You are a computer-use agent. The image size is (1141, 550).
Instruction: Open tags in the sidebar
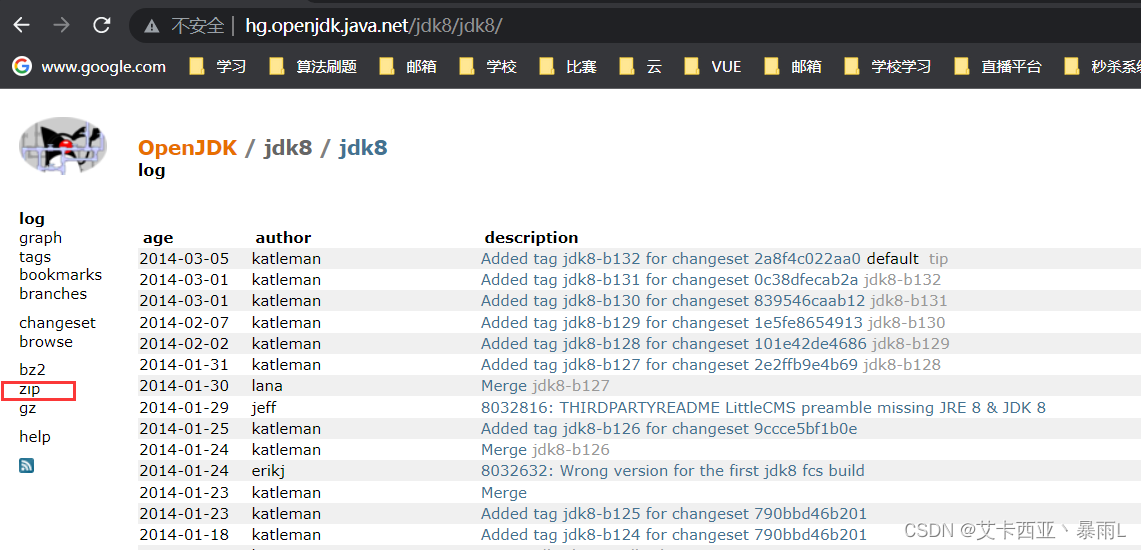coord(35,257)
